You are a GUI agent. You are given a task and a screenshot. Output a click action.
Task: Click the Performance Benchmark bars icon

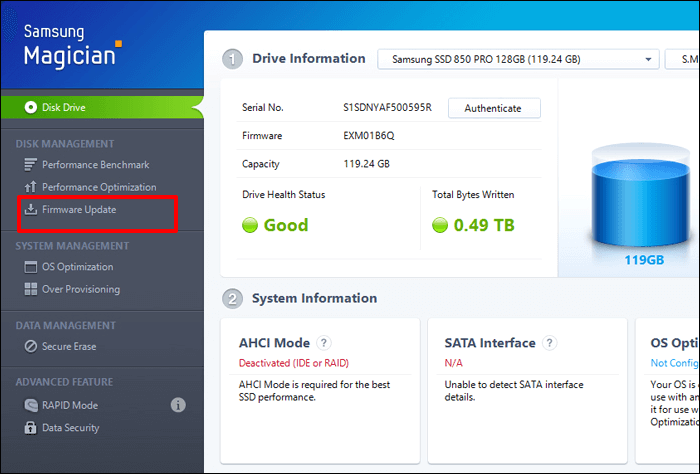(30, 165)
